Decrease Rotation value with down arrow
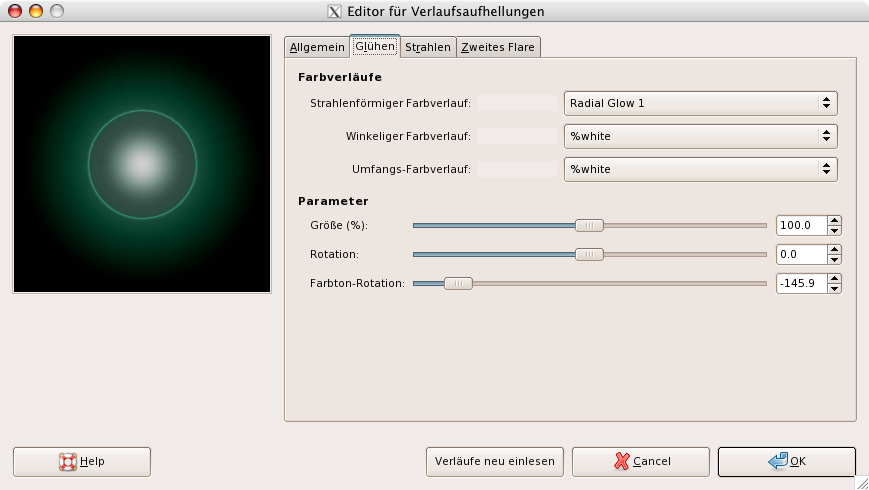The image size is (869, 490). [835, 260]
